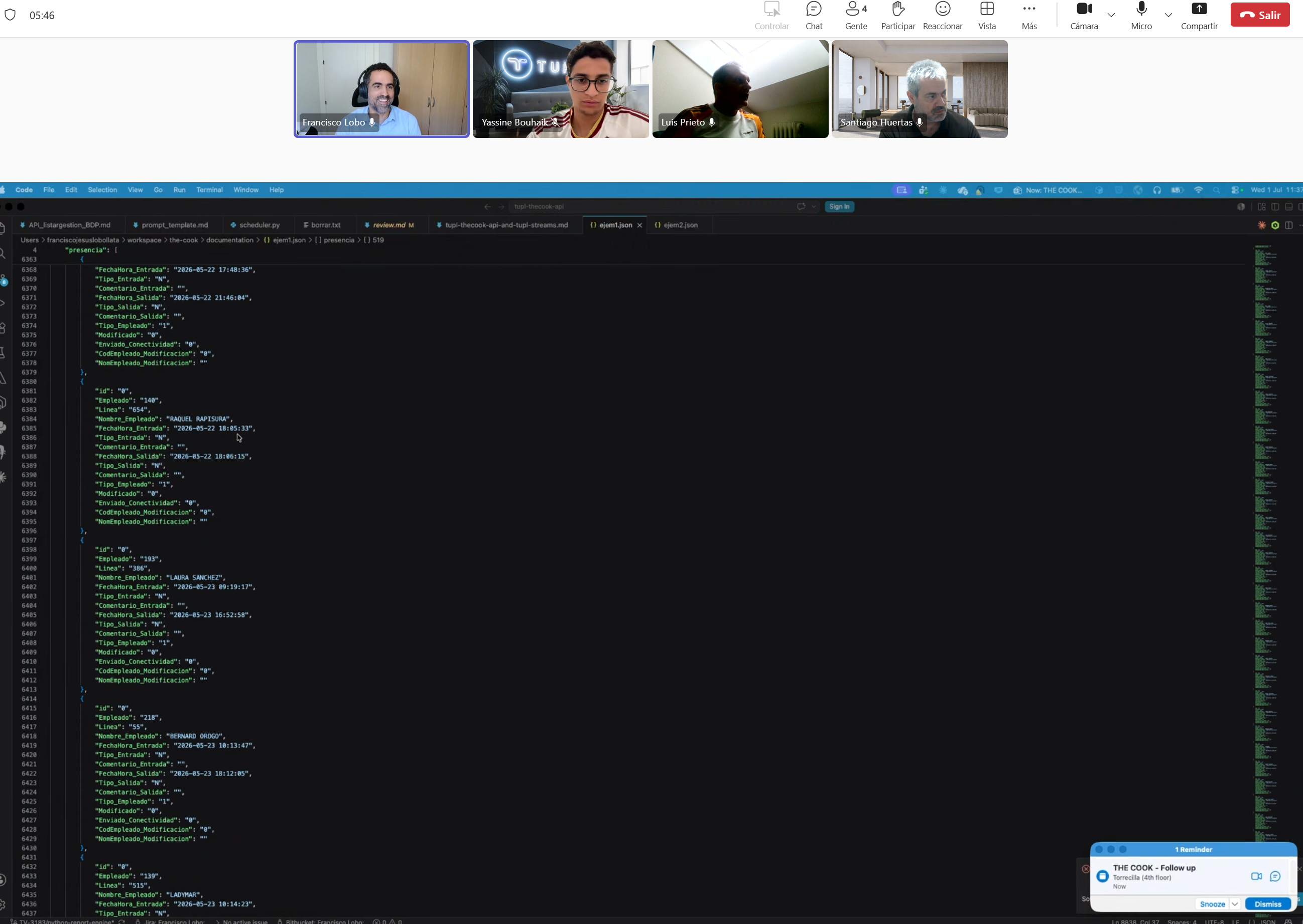The image size is (1303, 924).
Task: Open the Help menu
Action: point(277,190)
